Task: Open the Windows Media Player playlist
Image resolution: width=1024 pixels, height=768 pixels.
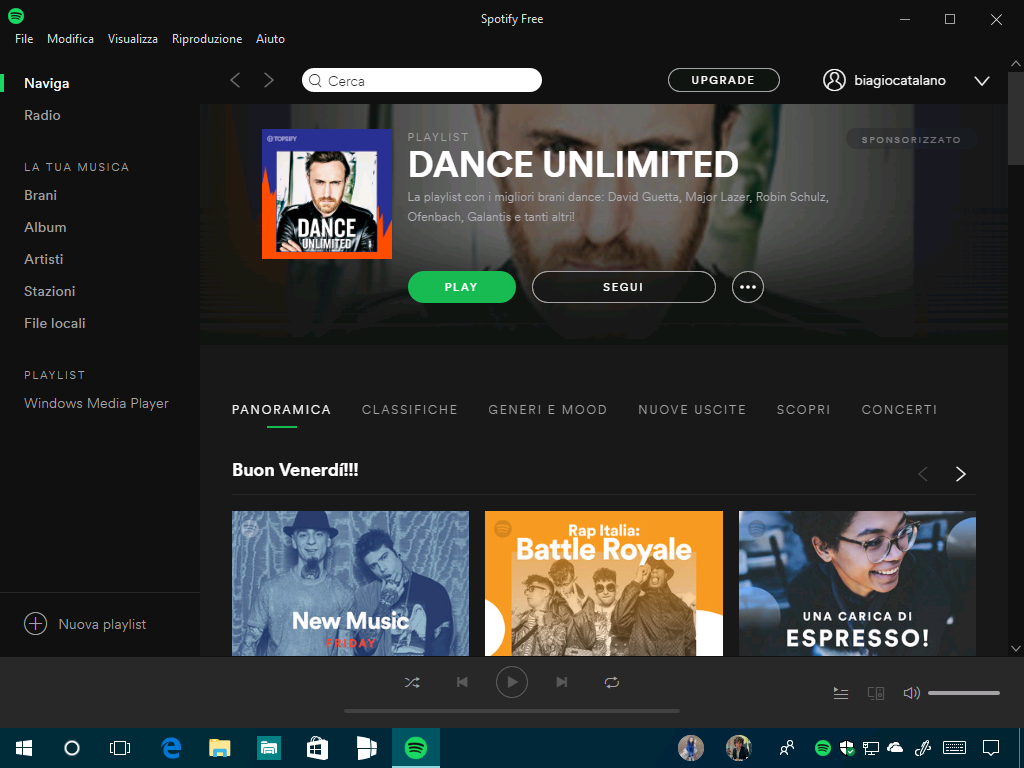Action: [x=97, y=403]
